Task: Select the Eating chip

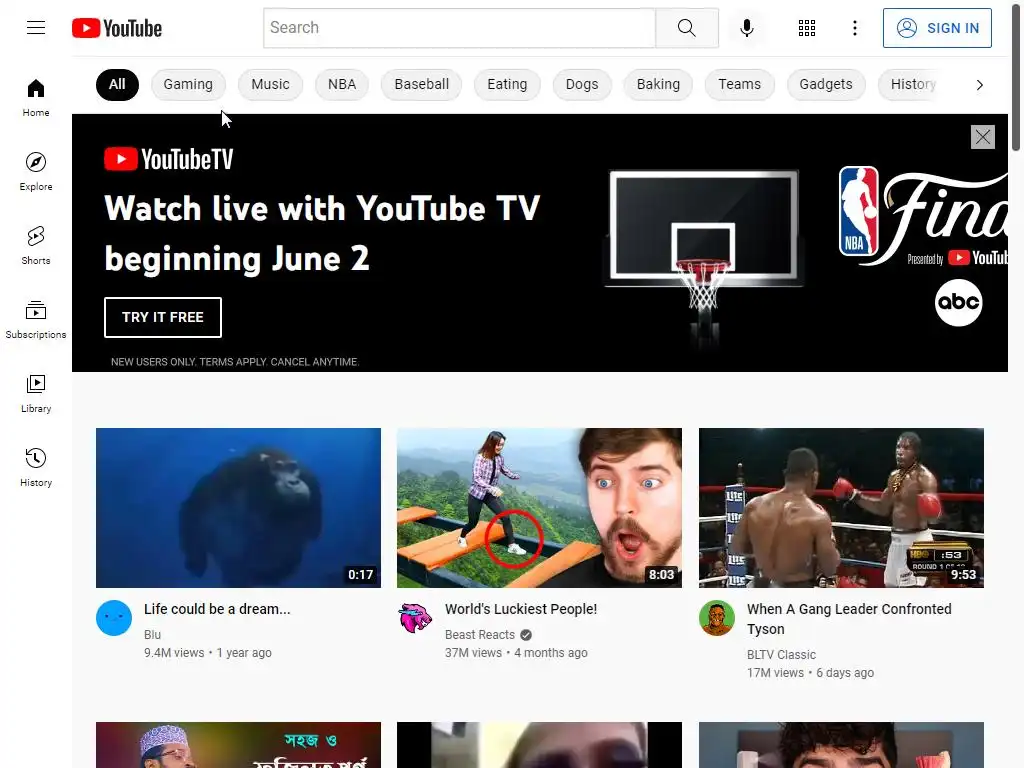Action: tap(507, 84)
